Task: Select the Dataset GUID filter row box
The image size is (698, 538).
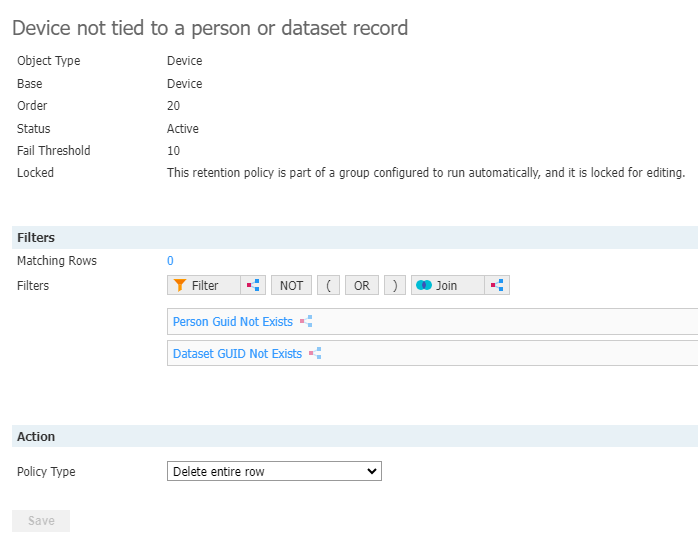Action: [433, 353]
